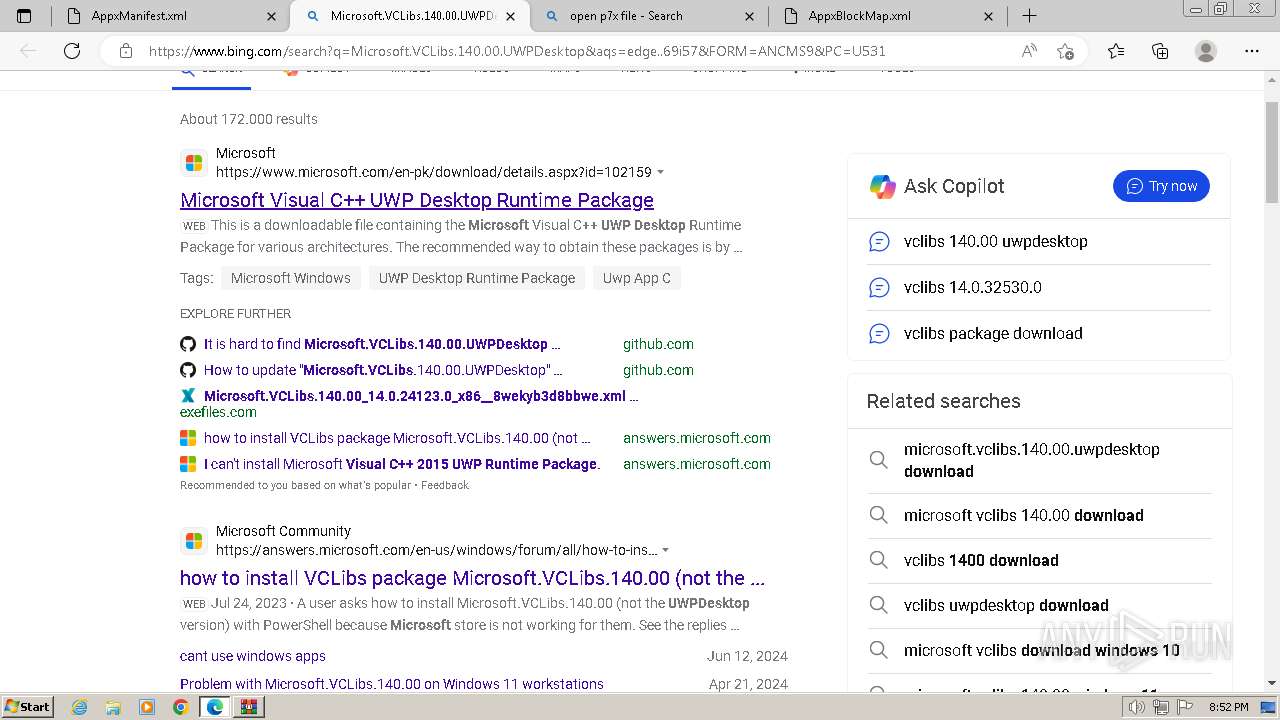Ask Copilot 'vclibs 14.0.32530.0'
This screenshot has height=720, width=1280.
point(972,287)
